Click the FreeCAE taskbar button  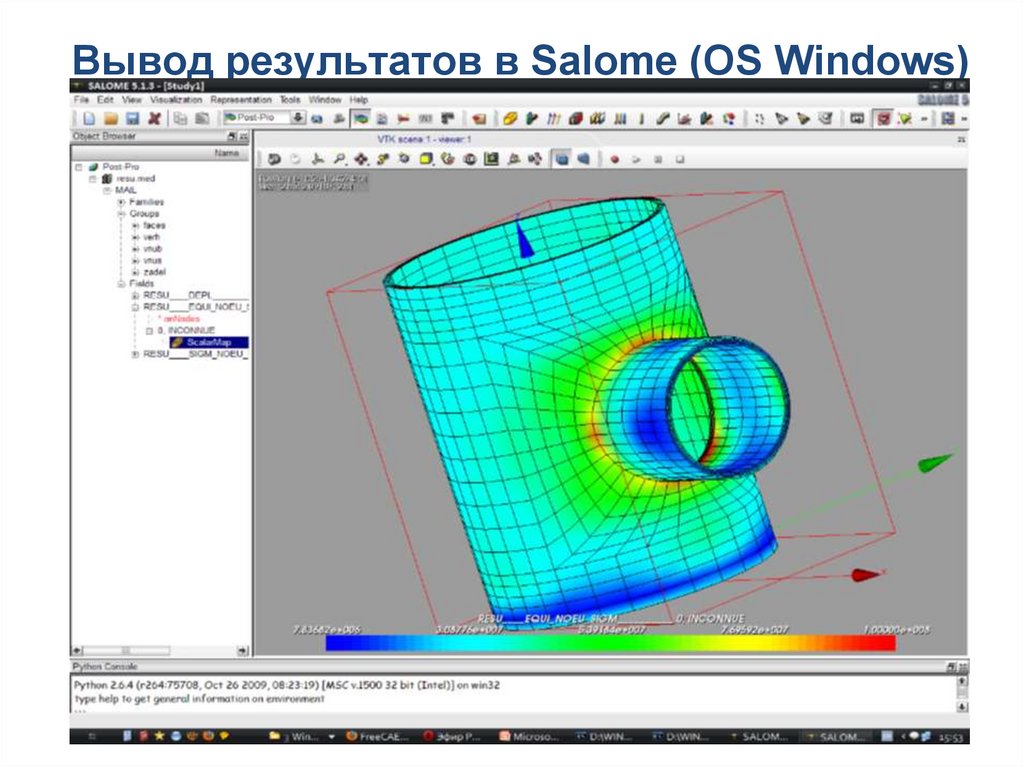point(377,736)
